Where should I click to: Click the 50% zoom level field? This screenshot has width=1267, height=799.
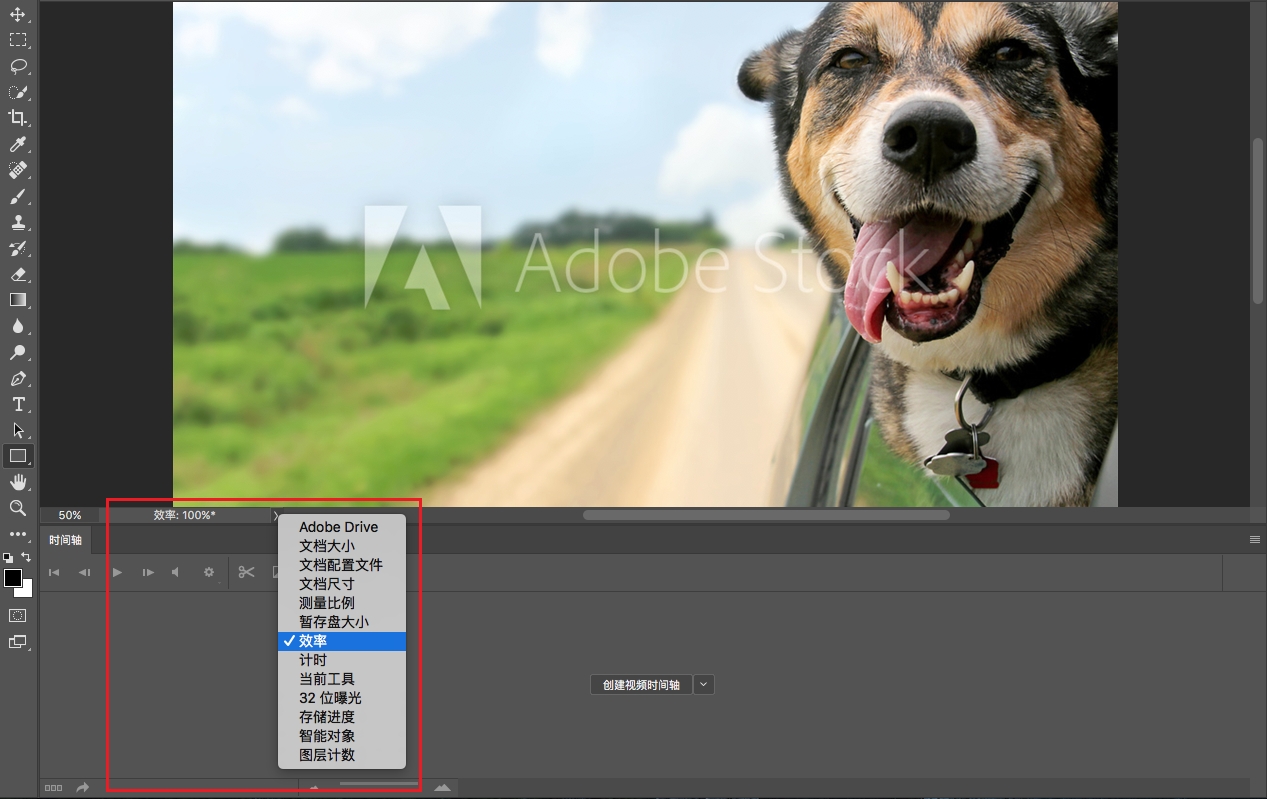[70, 515]
